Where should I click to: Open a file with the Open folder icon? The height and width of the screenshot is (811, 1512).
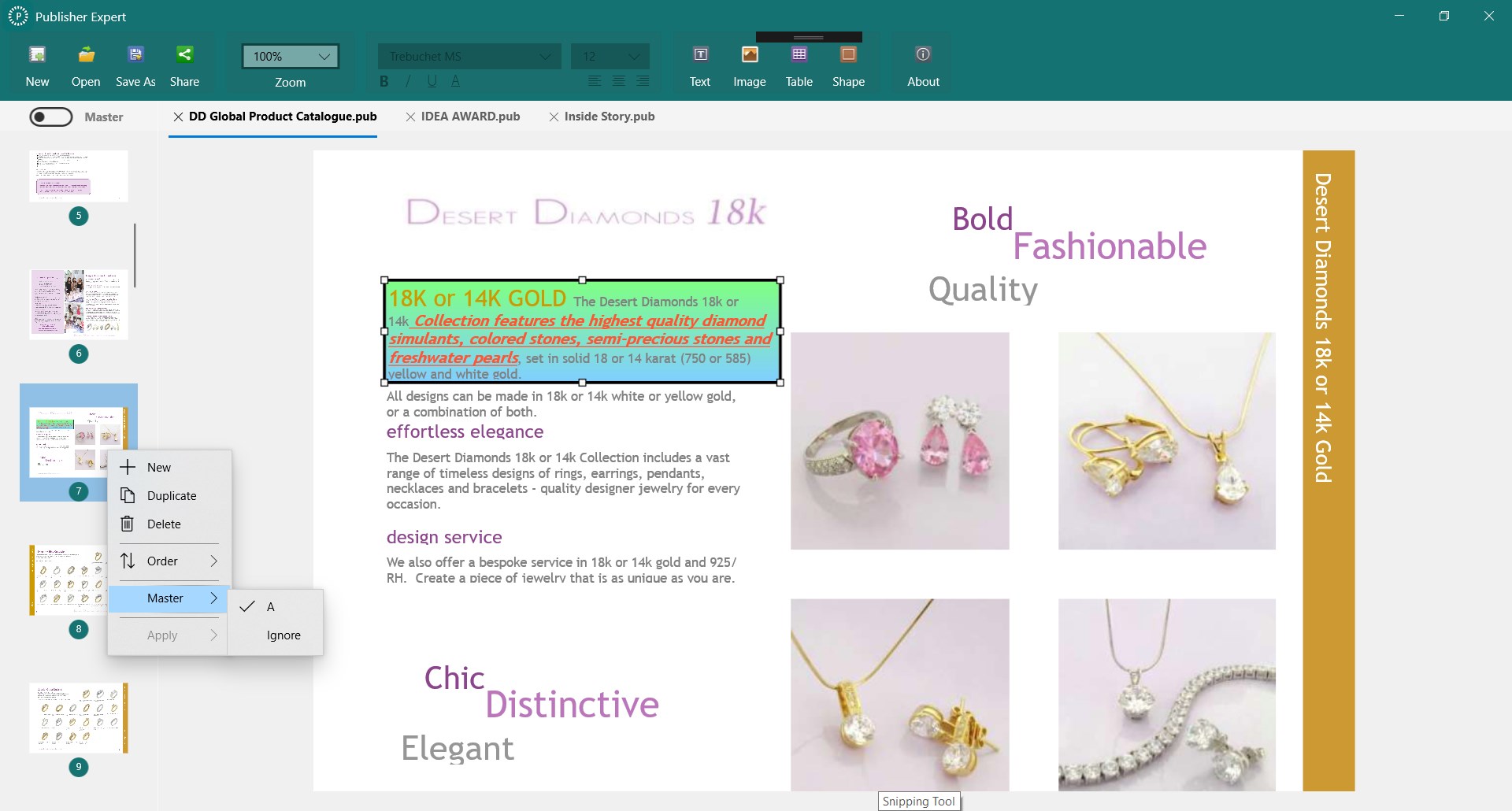(86, 54)
